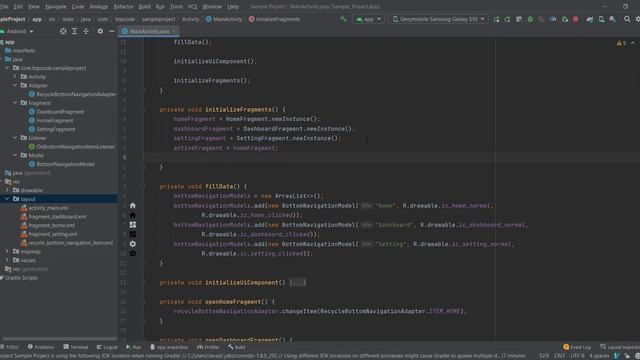Click MainActivity breadcrumb in navigation bar
This screenshot has height=360, width=640.
coord(224,19)
